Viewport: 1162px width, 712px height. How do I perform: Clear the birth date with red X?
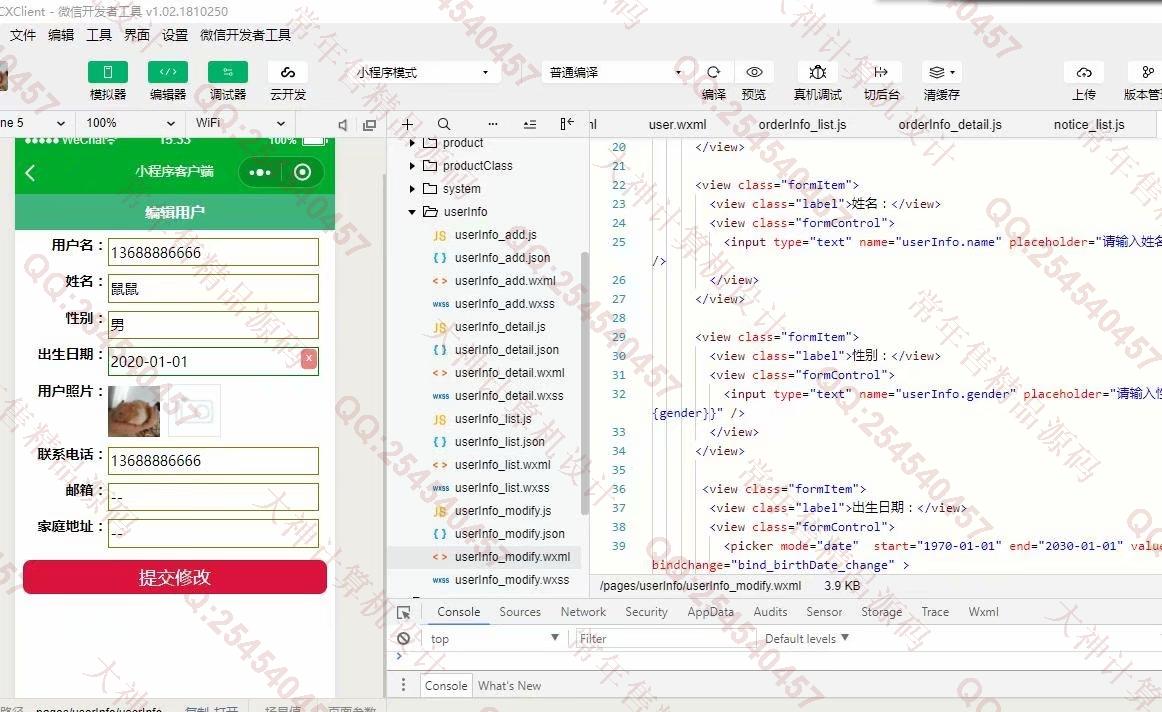pyautogui.click(x=309, y=359)
